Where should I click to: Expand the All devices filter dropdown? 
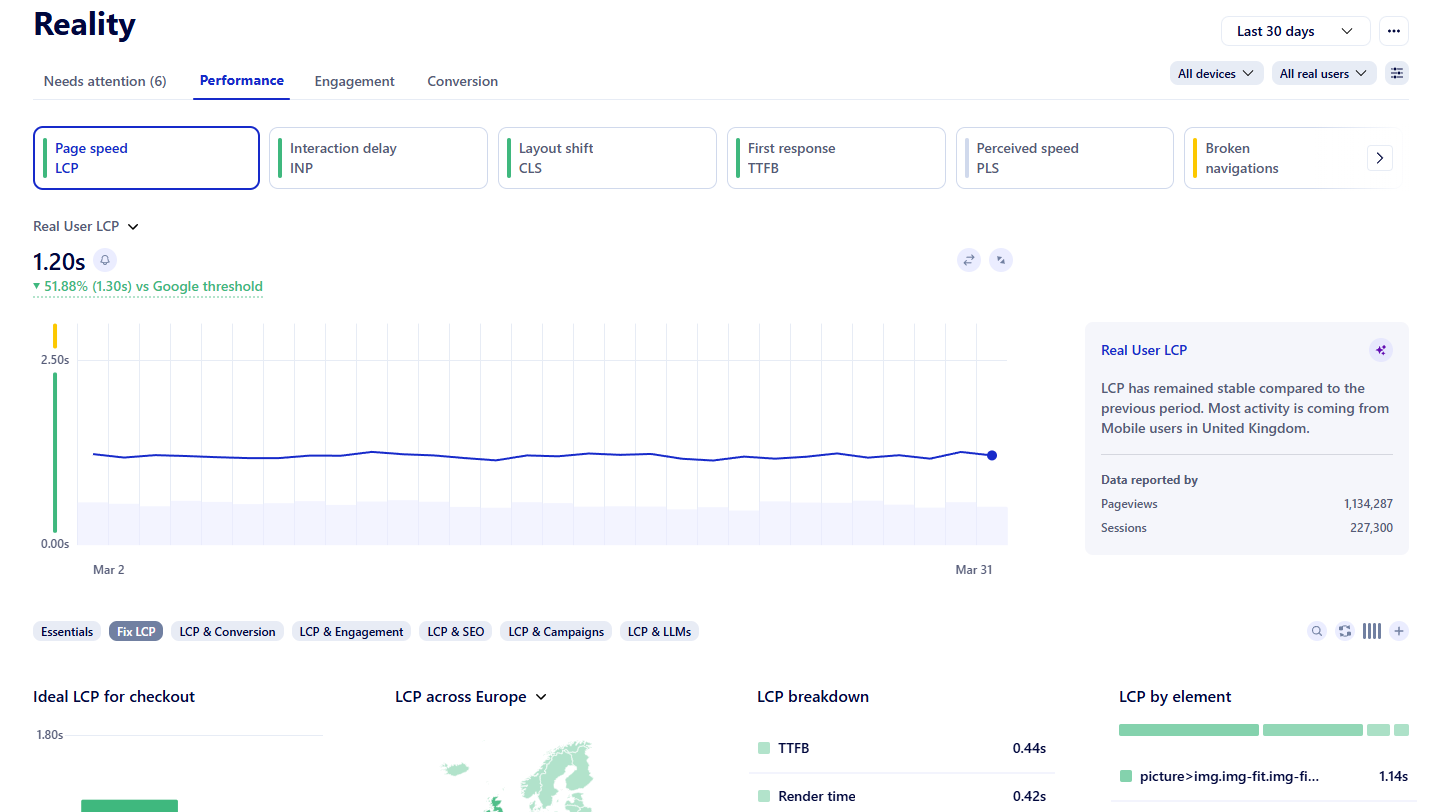[1216, 73]
